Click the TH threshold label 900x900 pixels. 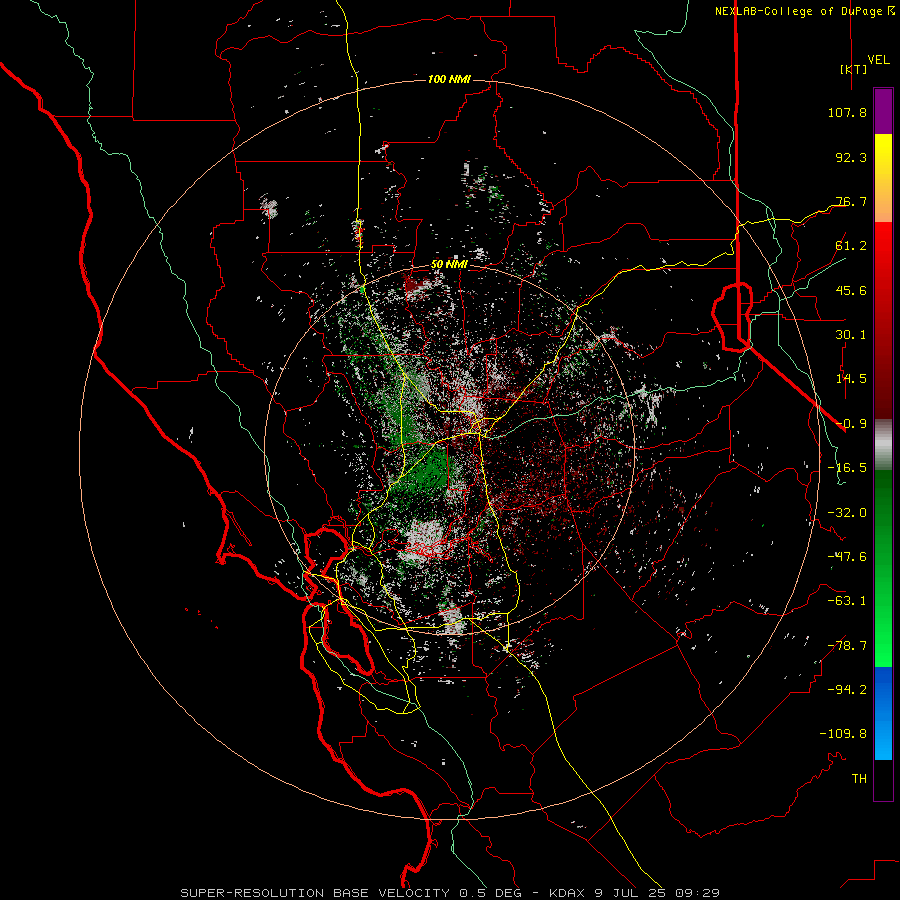click(x=859, y=779)
